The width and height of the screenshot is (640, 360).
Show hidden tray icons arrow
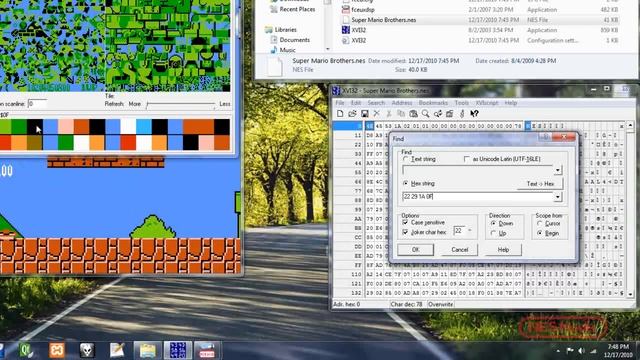pyautogui.click(x=558, y=351)
